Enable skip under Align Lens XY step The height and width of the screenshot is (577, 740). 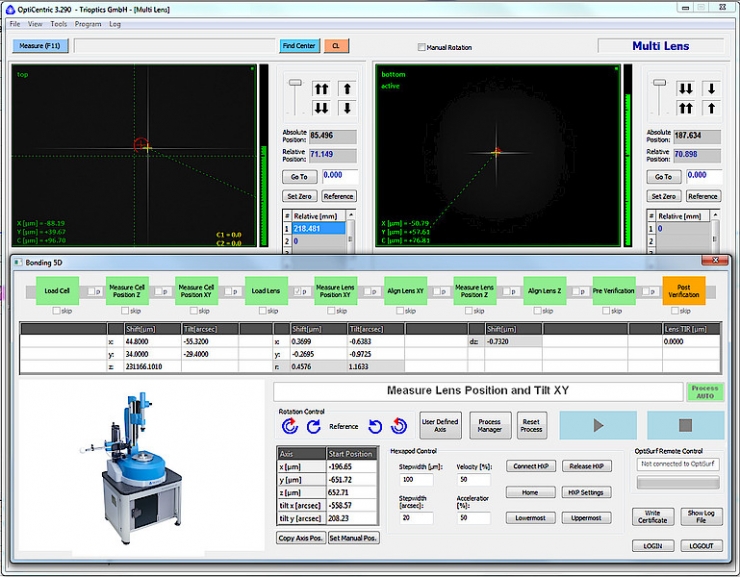tap(400, 310)
